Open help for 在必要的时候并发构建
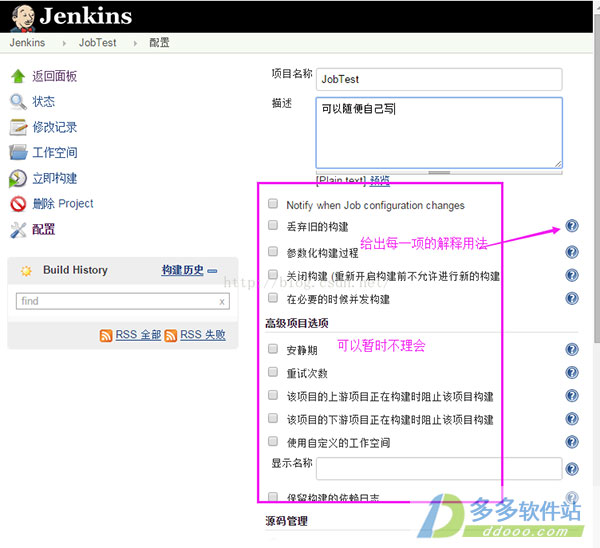The height and width of the screenshot is (548, 600). (572, 298)
